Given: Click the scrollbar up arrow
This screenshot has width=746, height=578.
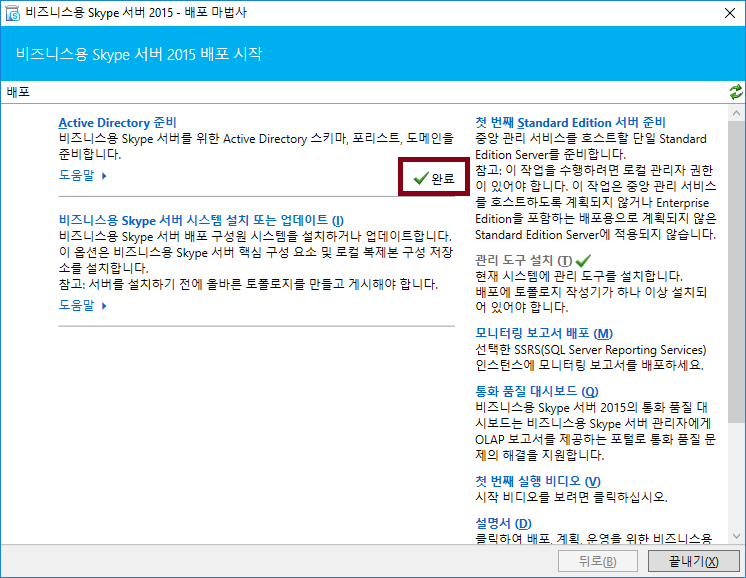Looking at the screenshot, I should (x=736, y=113).
